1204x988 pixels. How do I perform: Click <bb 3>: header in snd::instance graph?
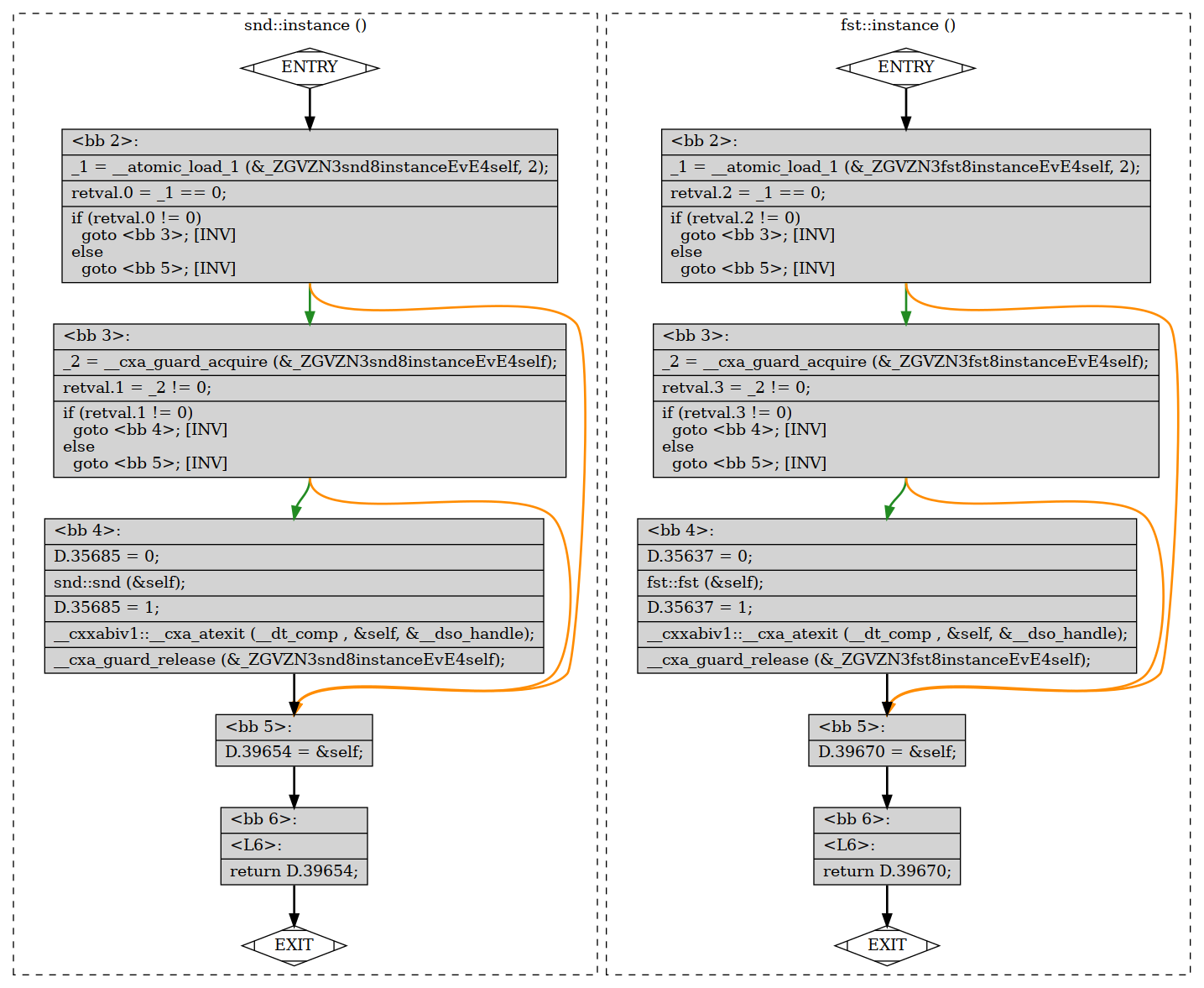310,337
